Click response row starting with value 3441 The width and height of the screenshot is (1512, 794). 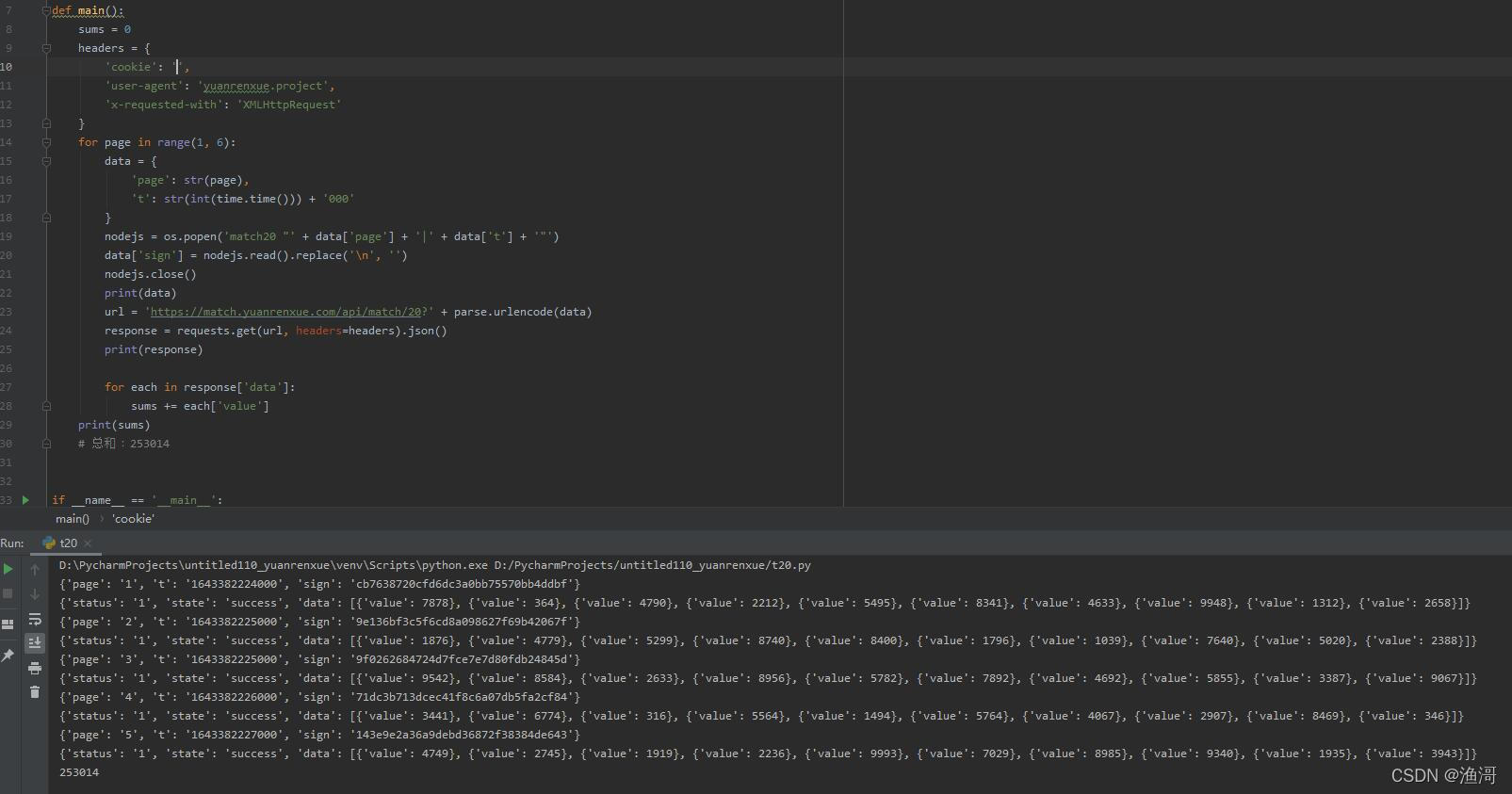point(761,716)
